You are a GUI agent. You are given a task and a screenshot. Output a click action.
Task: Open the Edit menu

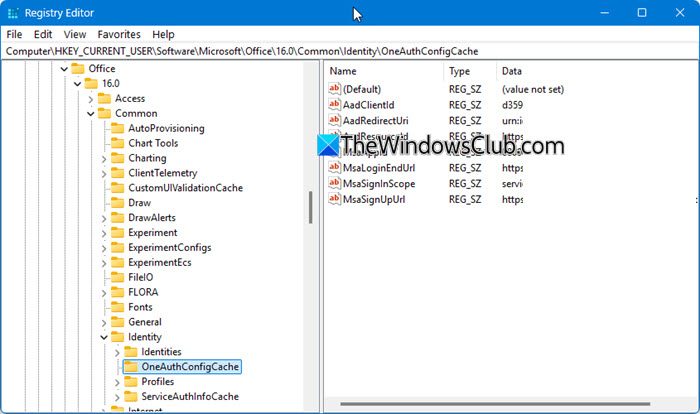click(x=43, y=34)
